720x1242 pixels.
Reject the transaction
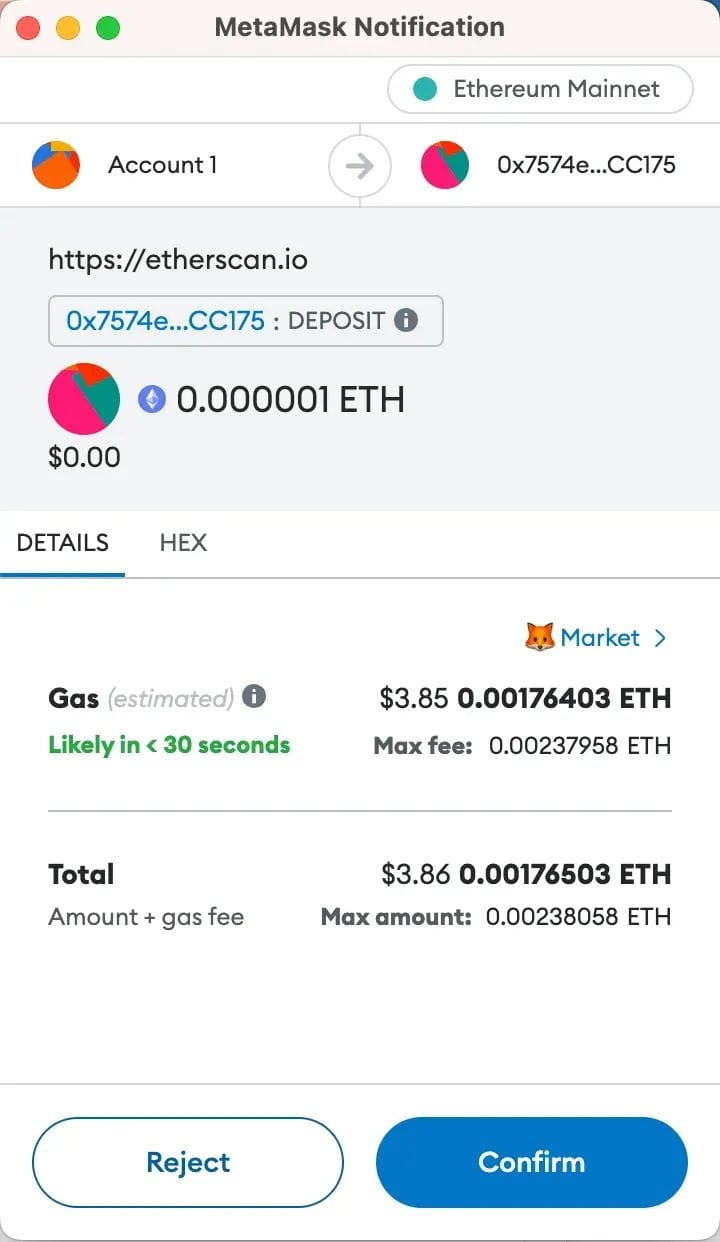coord(188,1162)
